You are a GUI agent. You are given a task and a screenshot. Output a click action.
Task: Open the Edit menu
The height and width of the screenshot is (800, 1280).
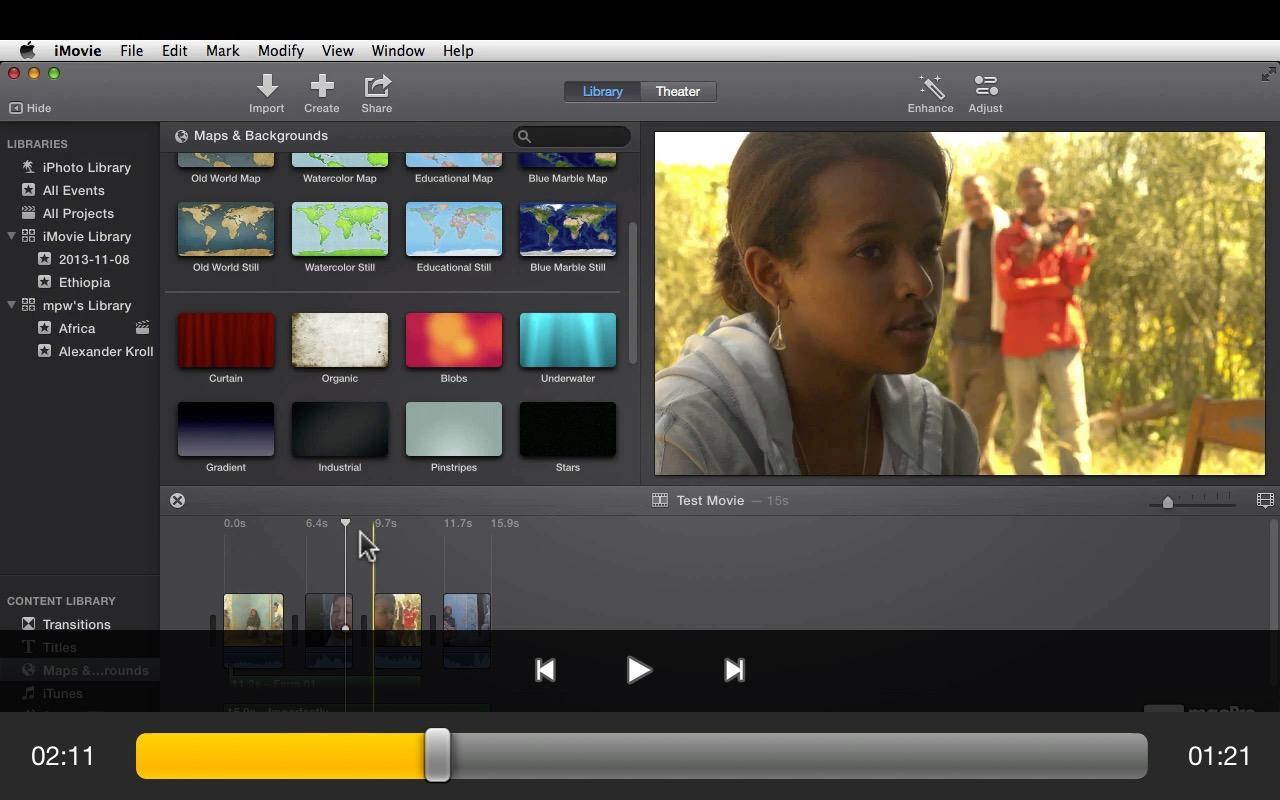click(175, 50)
